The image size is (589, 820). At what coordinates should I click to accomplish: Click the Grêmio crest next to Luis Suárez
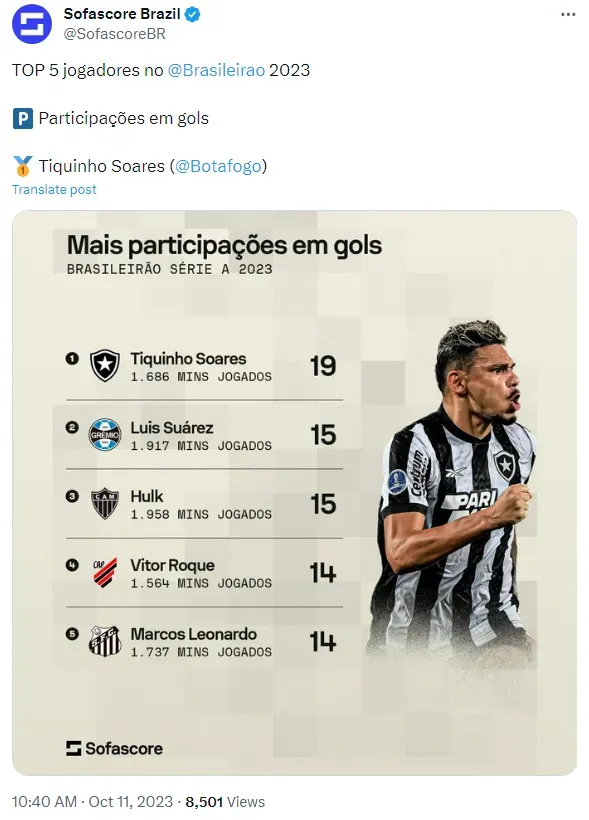pos(105,435)
